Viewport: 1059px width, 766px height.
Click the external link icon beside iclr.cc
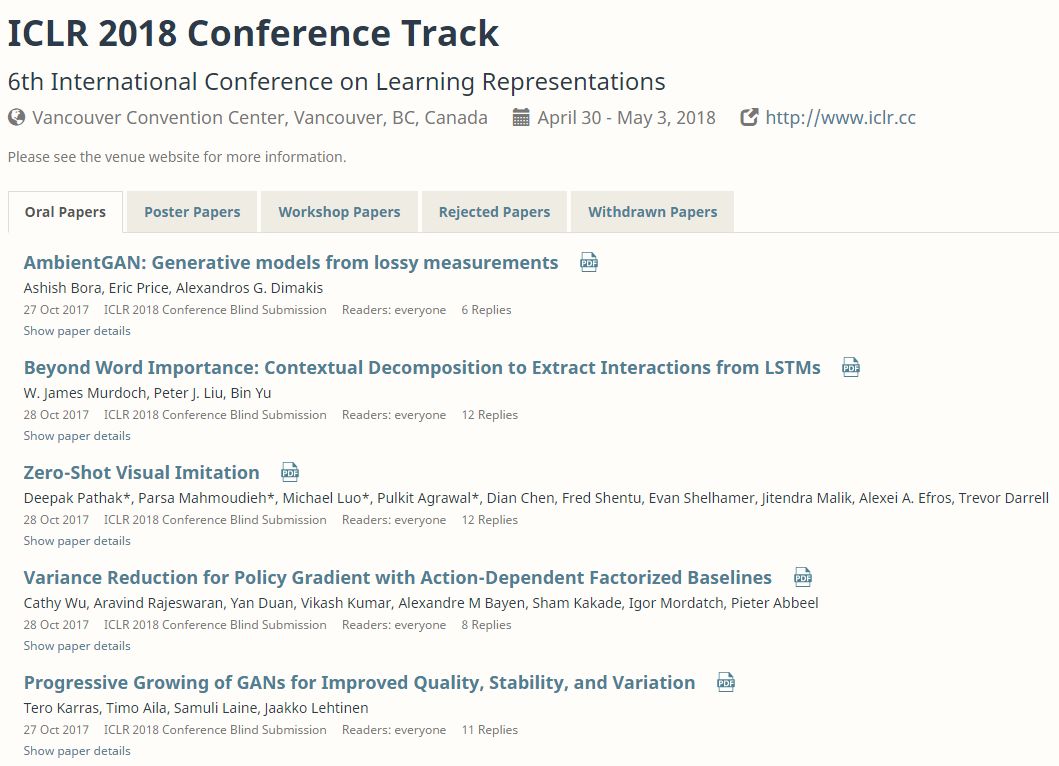click(x=749, y=118)
